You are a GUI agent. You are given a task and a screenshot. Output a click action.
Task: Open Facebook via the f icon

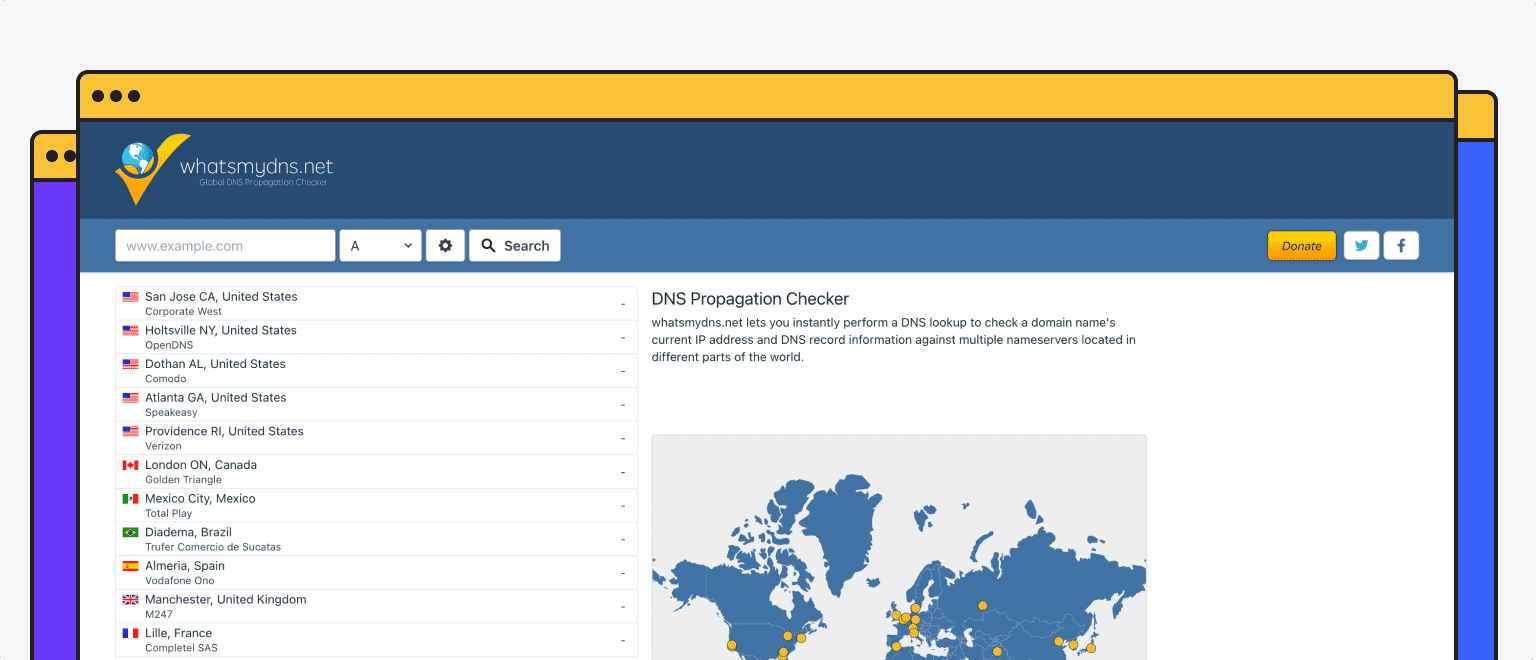(x=1401, y=245)
